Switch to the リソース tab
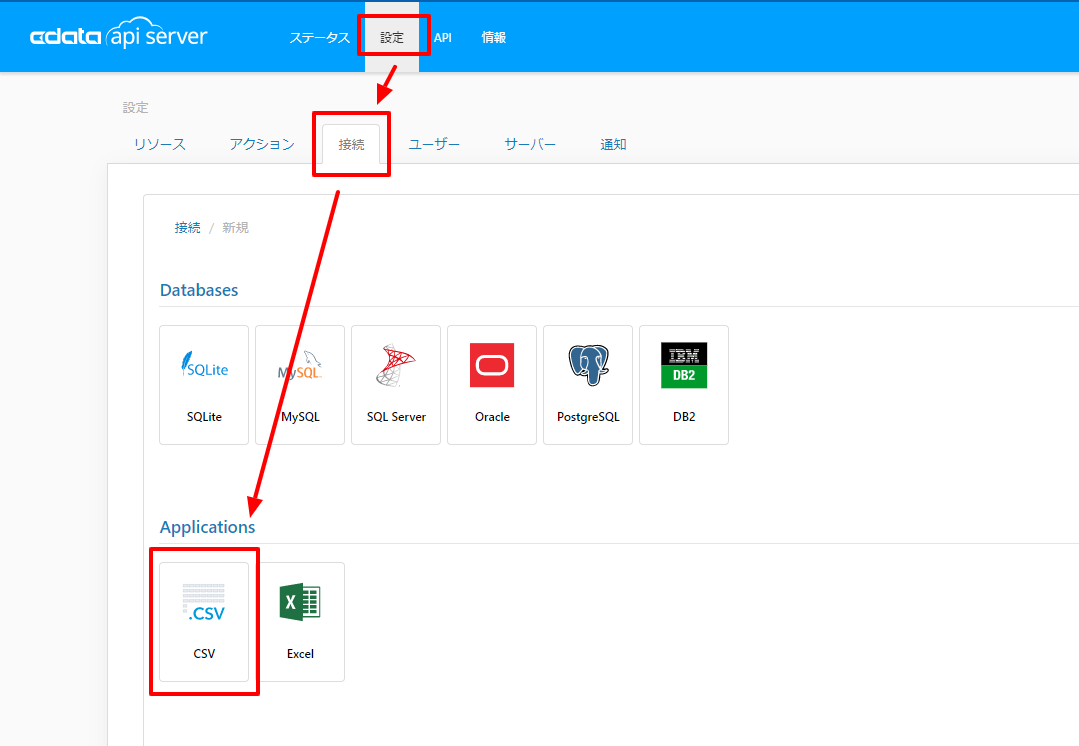This screenshot has height=746, width=1079. coord(160,145)
